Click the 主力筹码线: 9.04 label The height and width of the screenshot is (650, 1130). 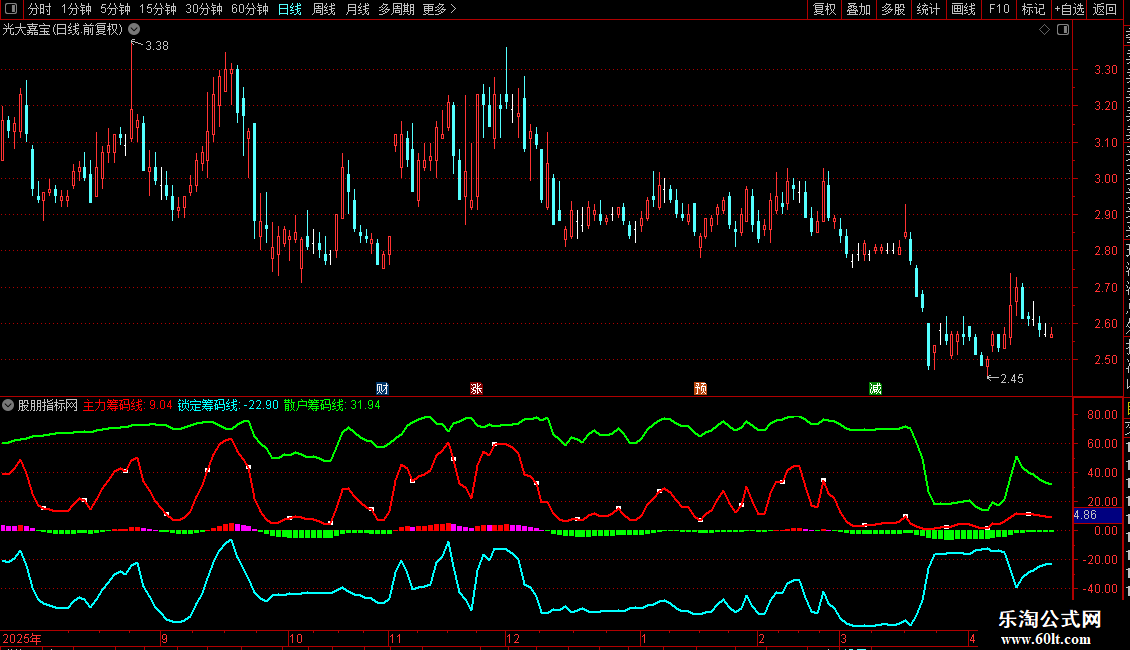click(128, 405)
